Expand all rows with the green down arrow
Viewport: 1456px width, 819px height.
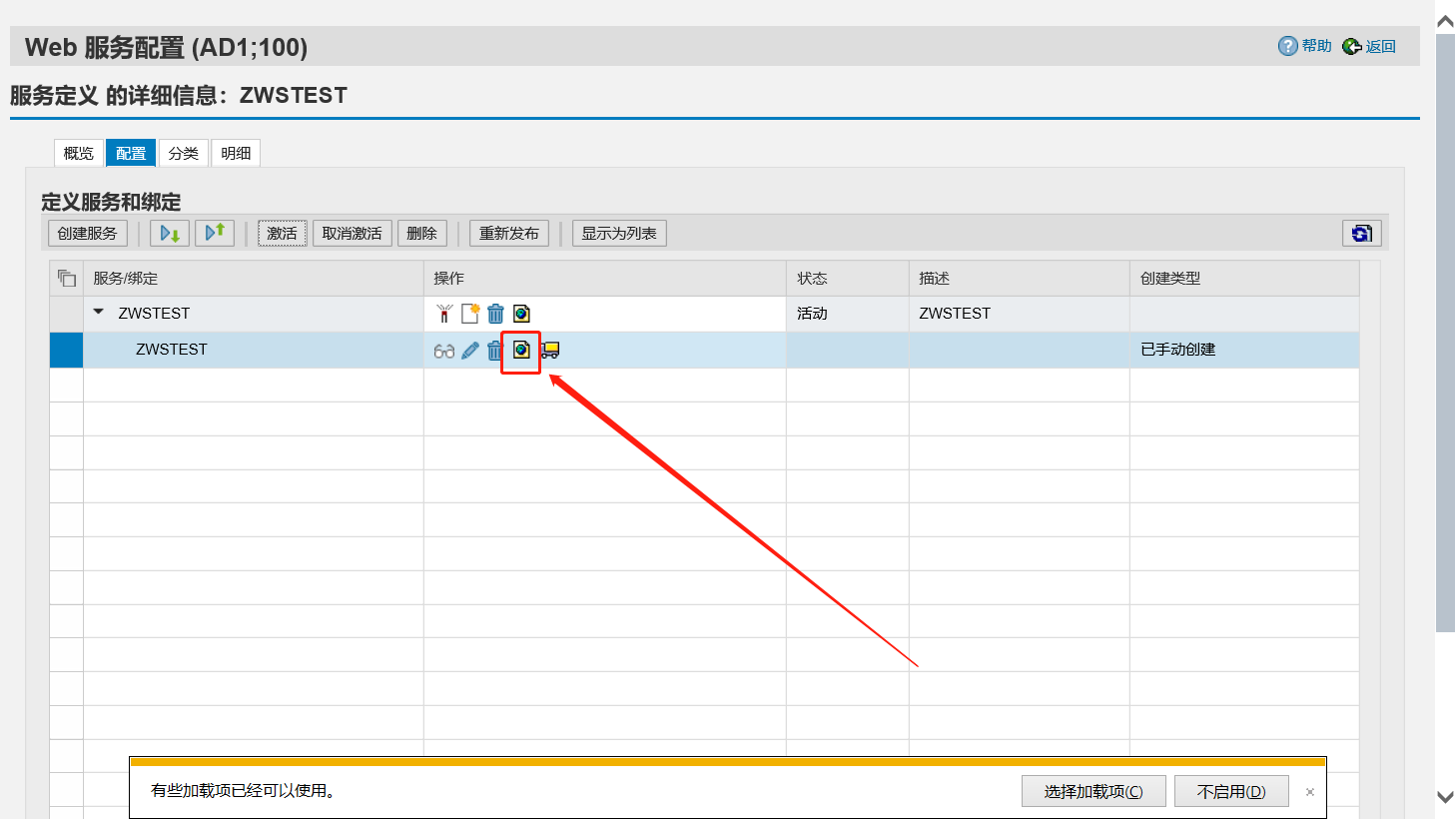(169, 232)
